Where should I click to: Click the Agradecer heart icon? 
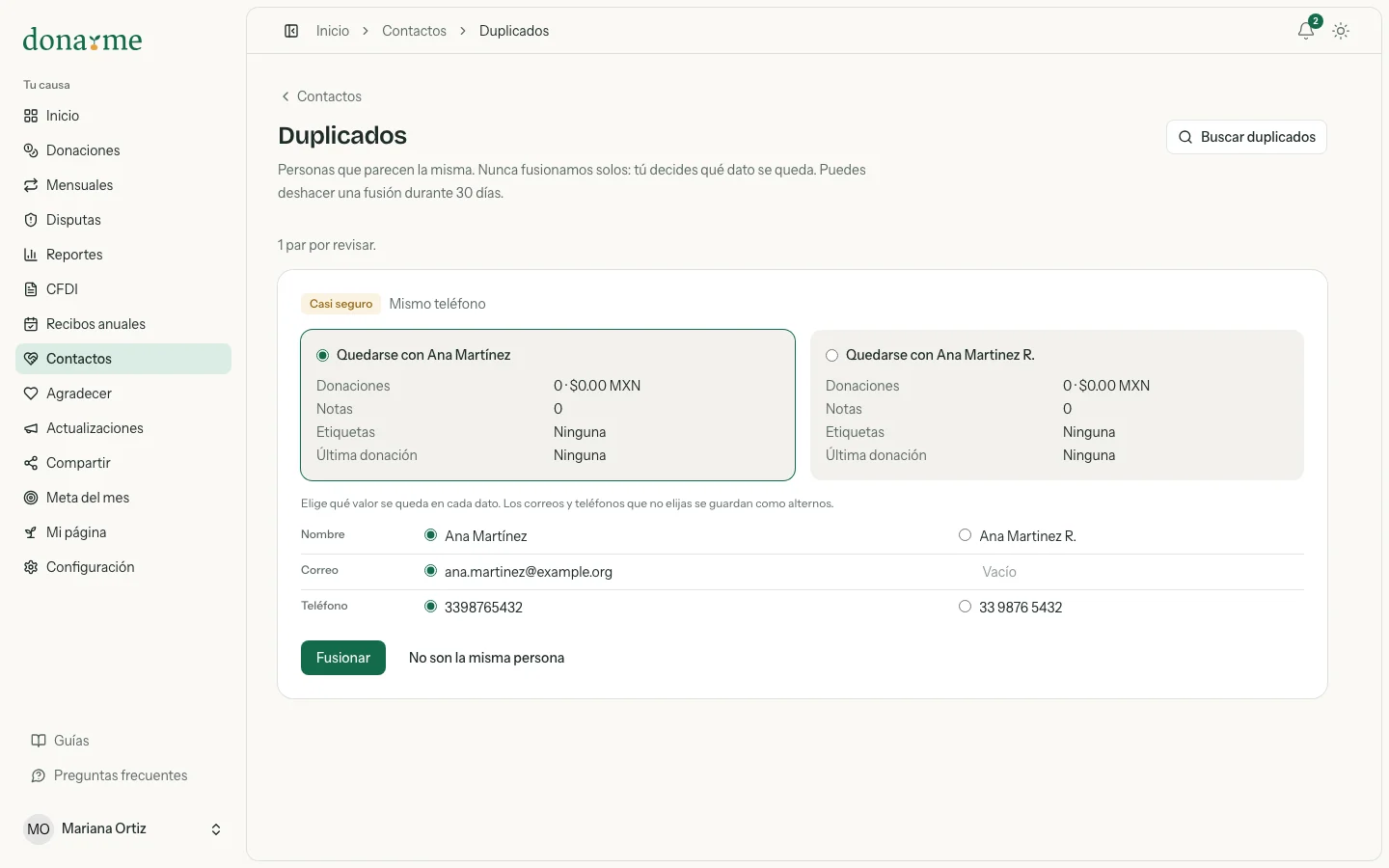(31, 393)
